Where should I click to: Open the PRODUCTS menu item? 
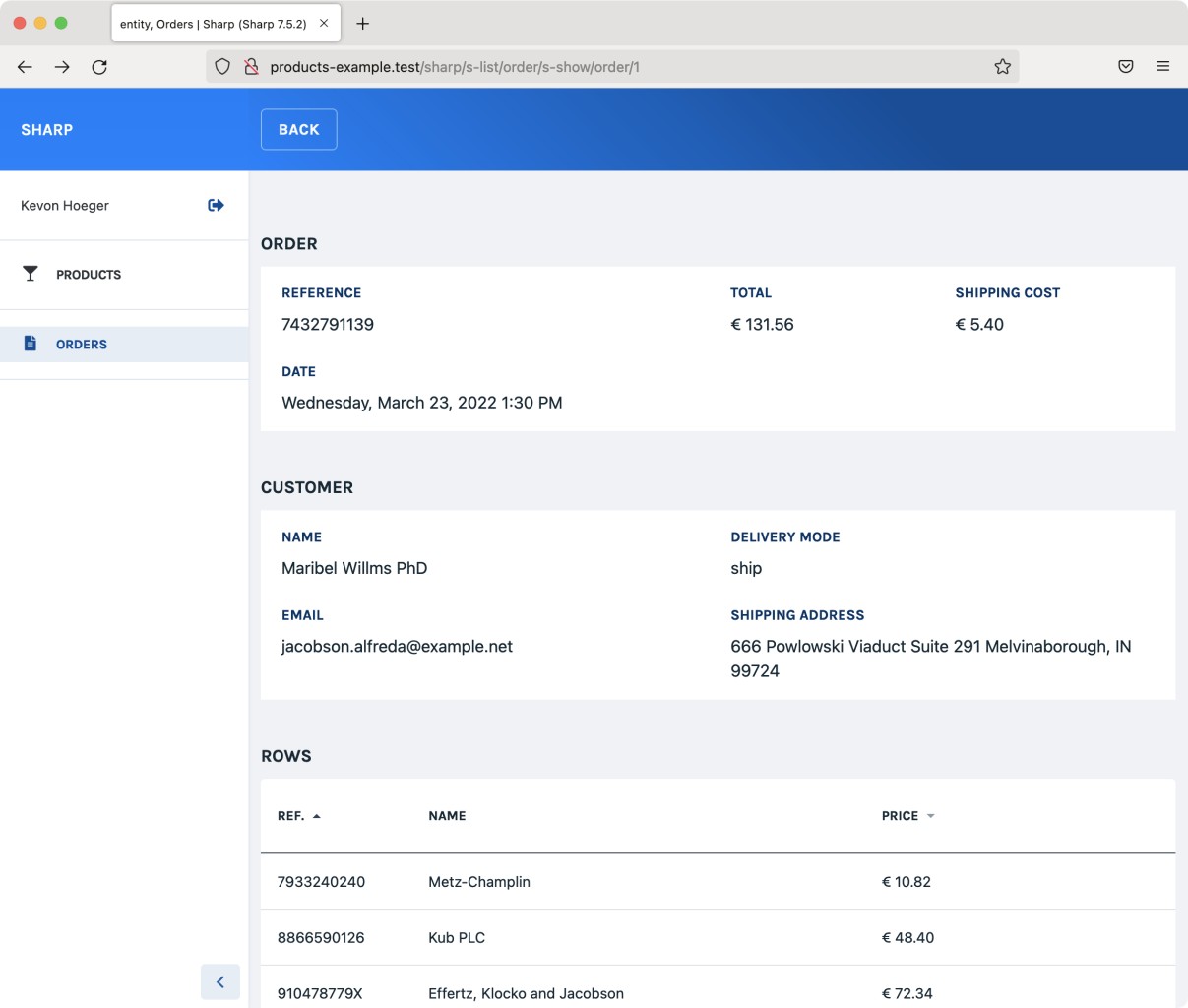tap(89, 275)
